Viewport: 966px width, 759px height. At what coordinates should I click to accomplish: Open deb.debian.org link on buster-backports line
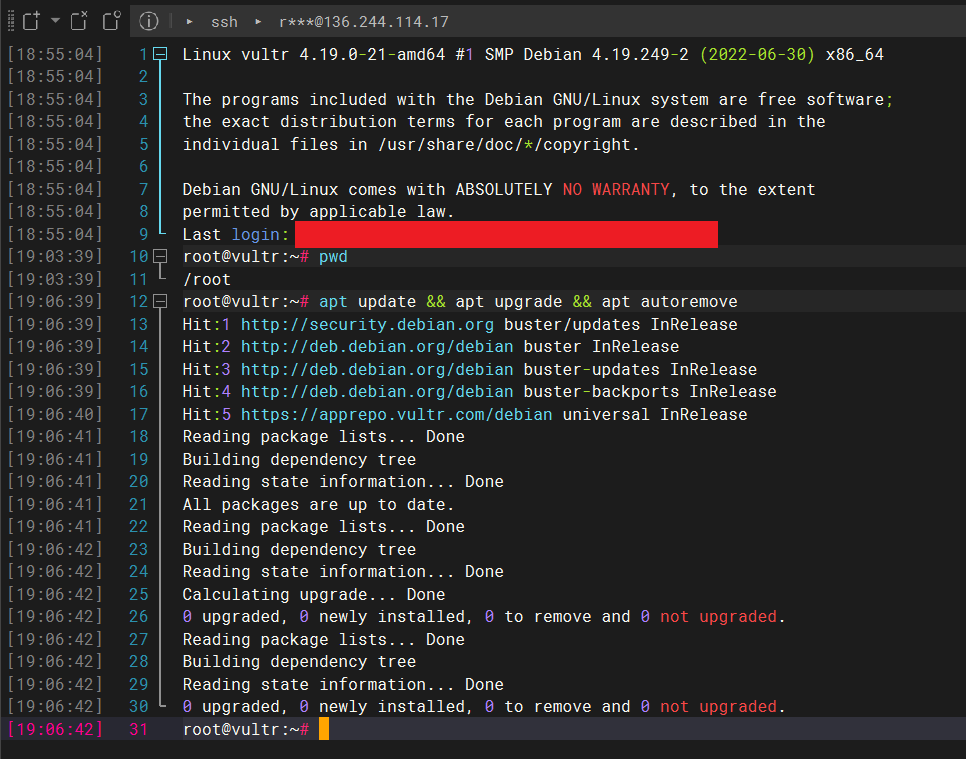pos(377,391)
